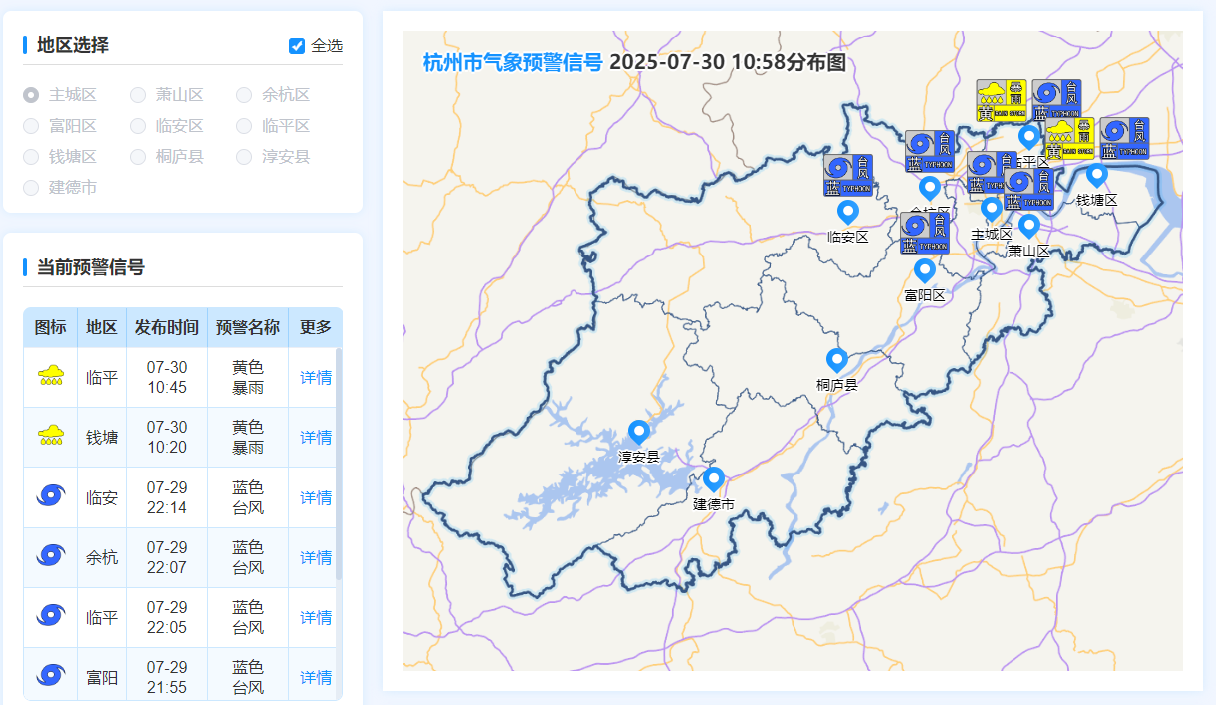Click the 杭州市气象预警信号 map title

512,62
